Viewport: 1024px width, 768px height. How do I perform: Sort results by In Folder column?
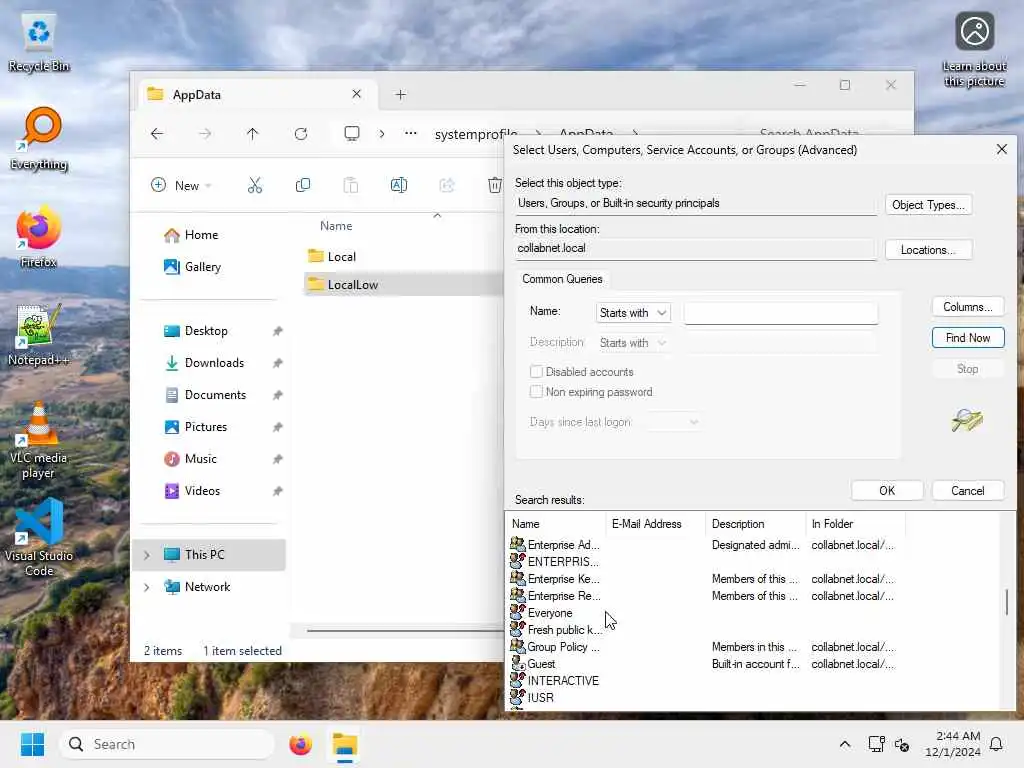[x=855, y=524]
